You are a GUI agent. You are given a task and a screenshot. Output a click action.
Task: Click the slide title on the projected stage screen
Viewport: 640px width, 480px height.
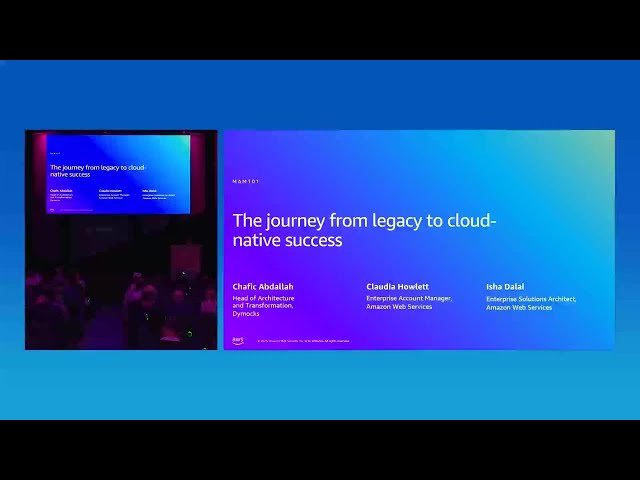[x=97, y=170]
